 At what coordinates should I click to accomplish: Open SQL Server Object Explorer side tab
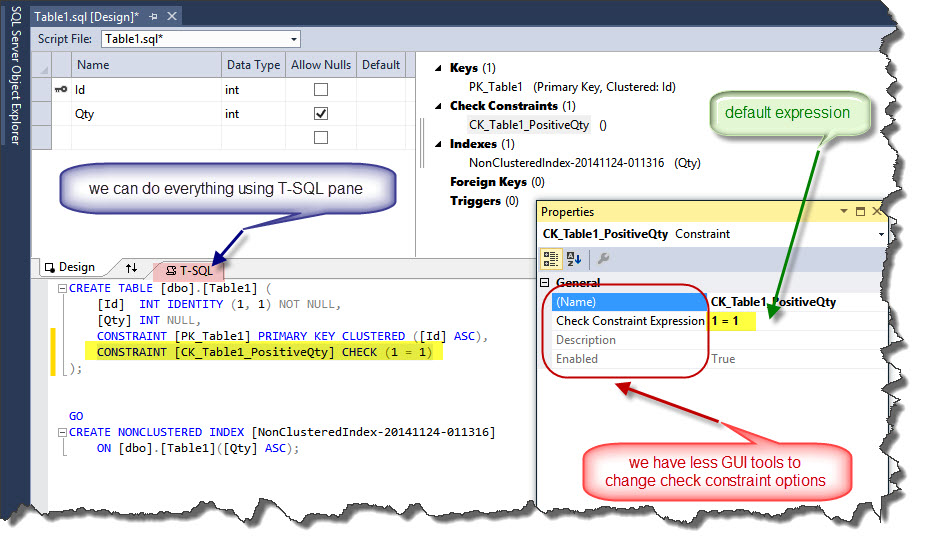click(x=15, y=75)
